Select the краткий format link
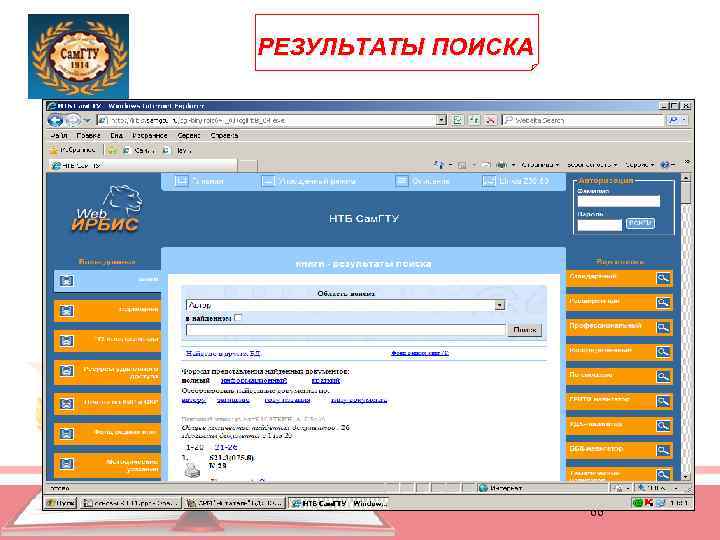The image size is (720, 540). point(326,381)
